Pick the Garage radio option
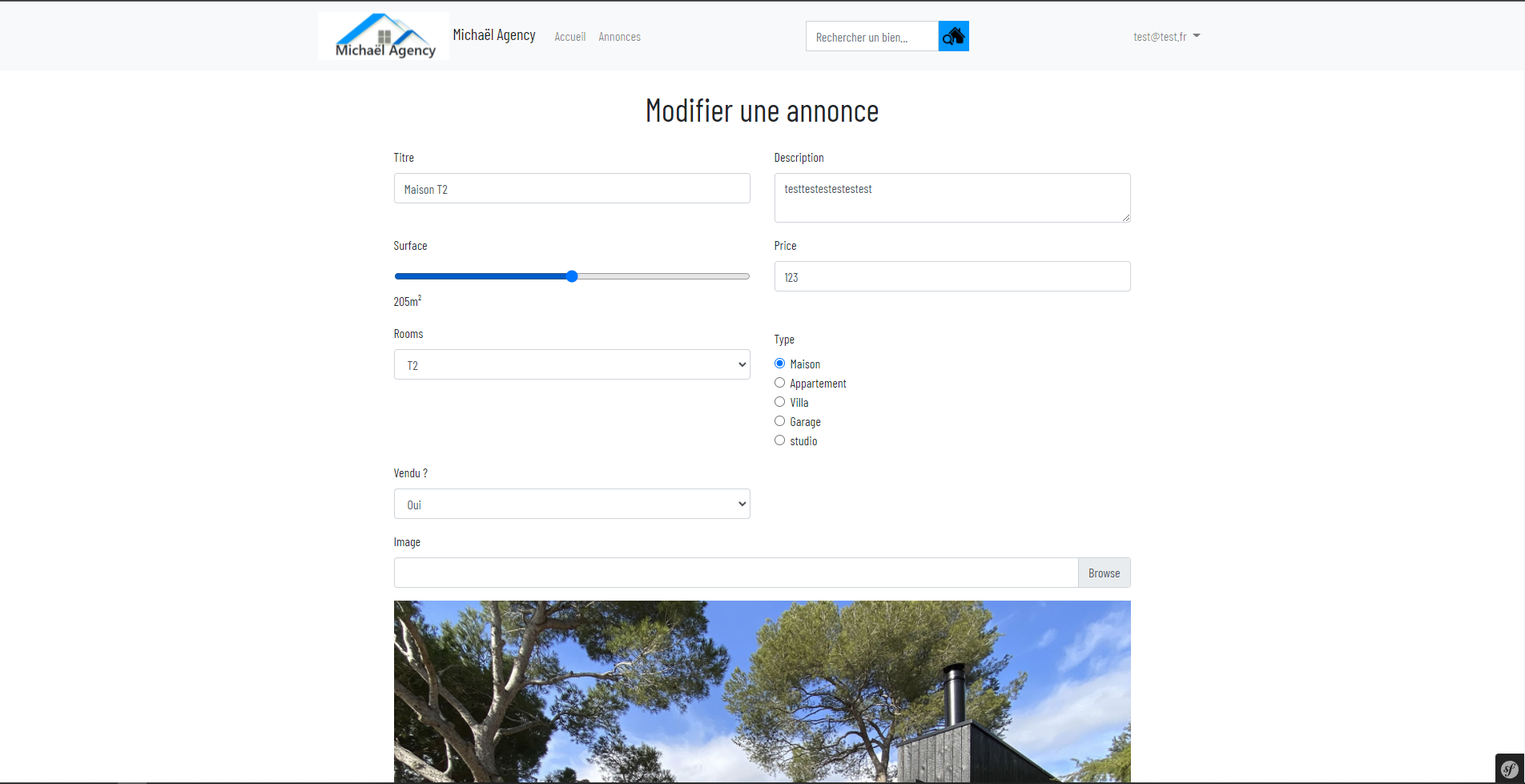Image resolution: width=1525 pixels, height=784 pixels. click(x=779, y=421)
